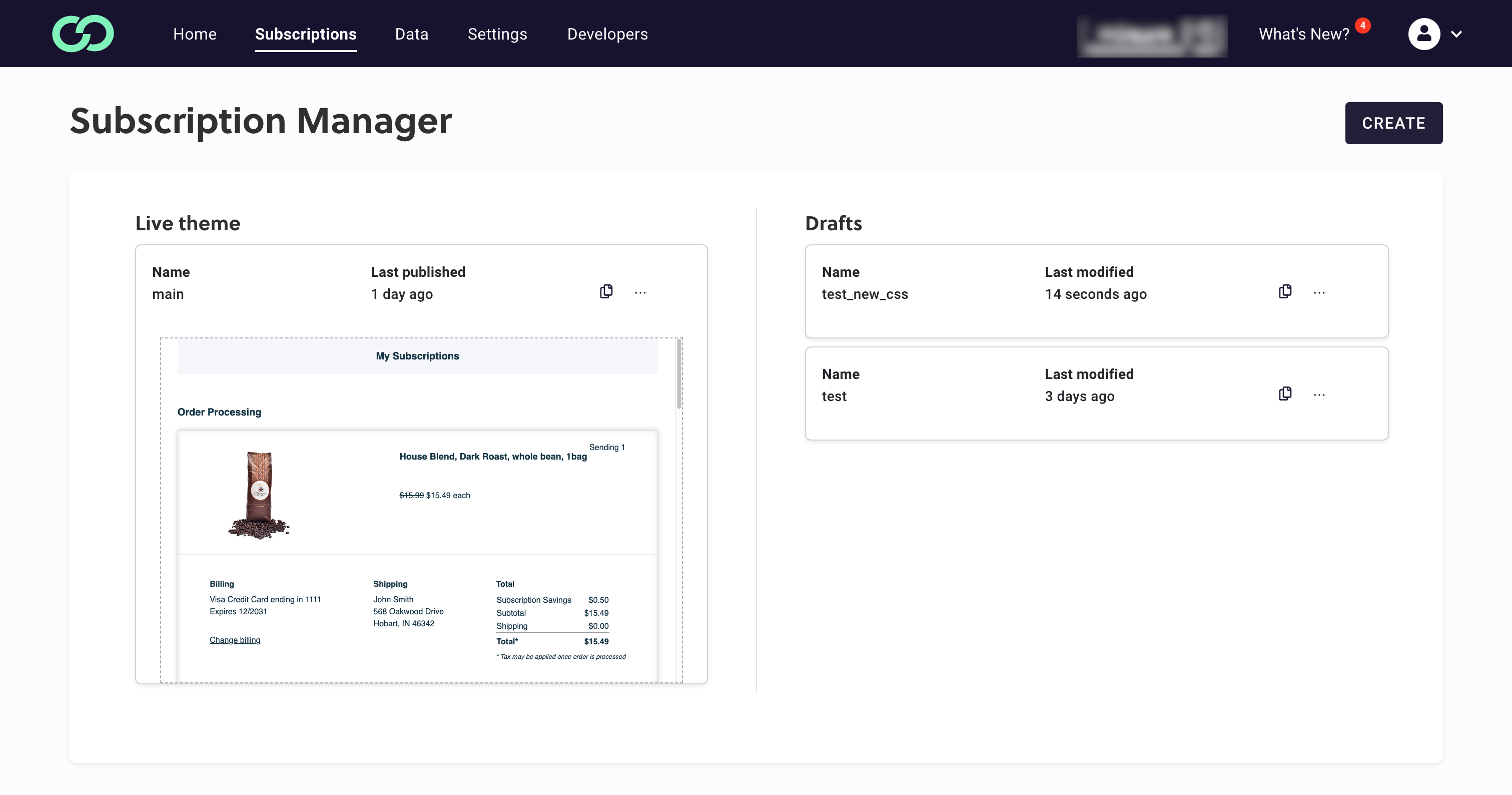Click the '3 days ago' modified time
Image resolution: width=1512 pixels, height=795 pixels.
click(x=1079, y=396)
